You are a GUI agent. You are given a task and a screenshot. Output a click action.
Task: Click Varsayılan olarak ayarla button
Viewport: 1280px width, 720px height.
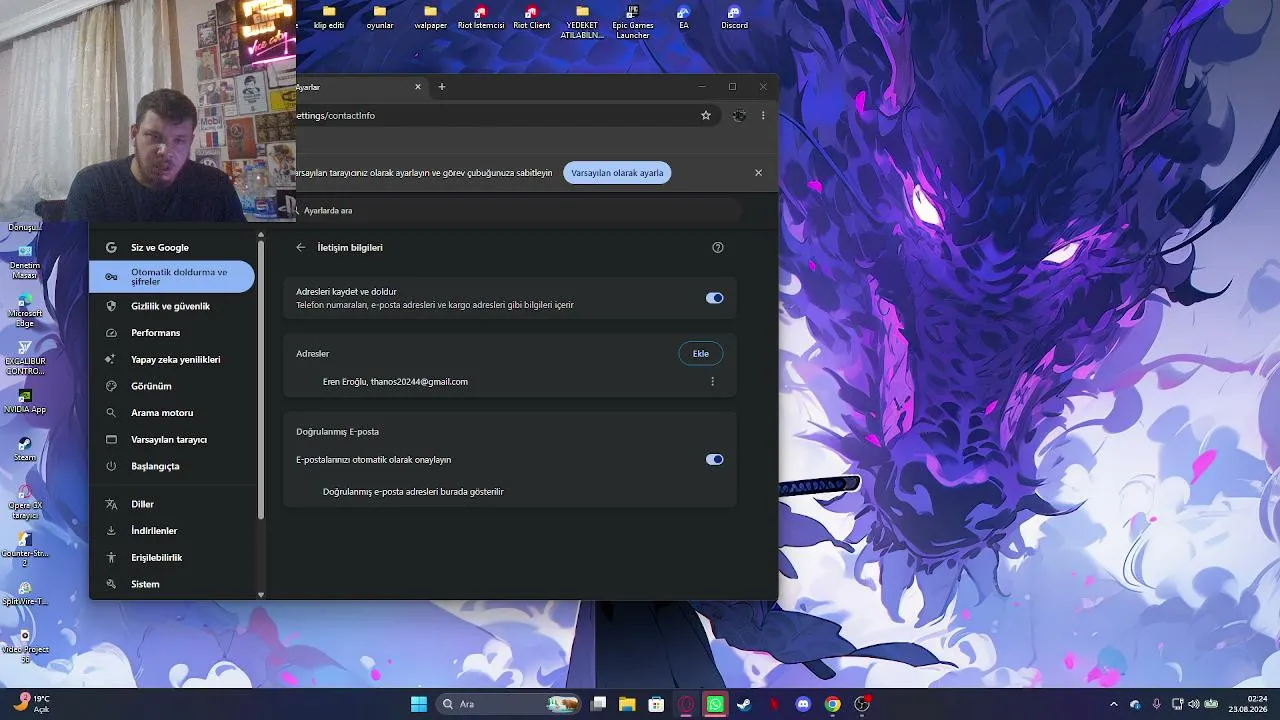617,173
